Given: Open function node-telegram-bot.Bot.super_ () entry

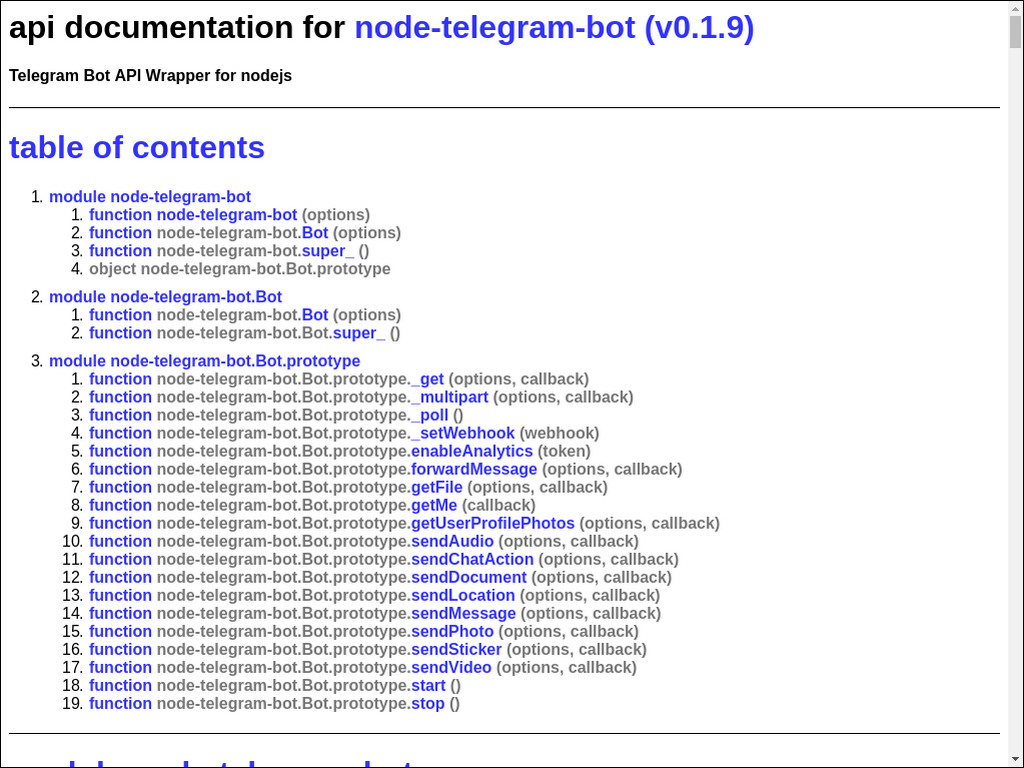Looking at the screenshot, I should [x=245, y=333].
